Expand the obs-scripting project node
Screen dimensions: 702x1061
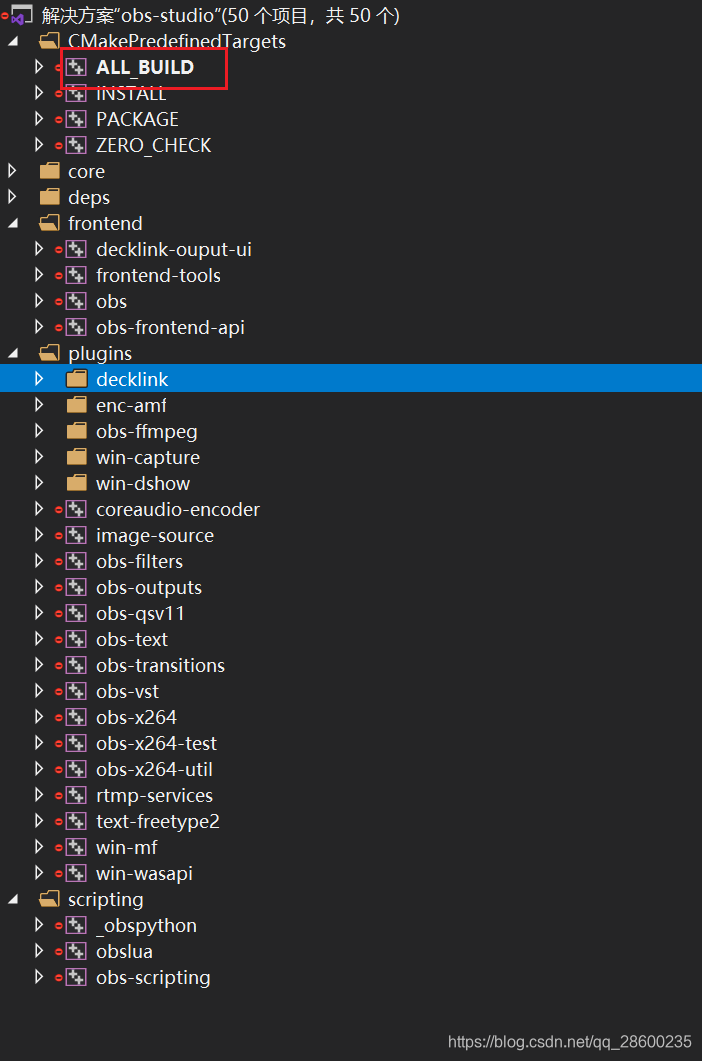(39, 977)
